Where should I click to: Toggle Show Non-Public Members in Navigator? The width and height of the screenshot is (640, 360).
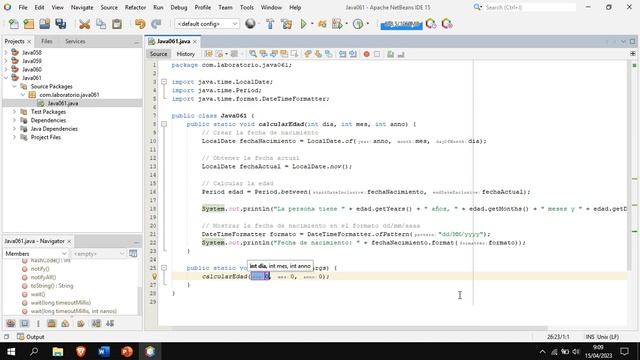point(51,324)
